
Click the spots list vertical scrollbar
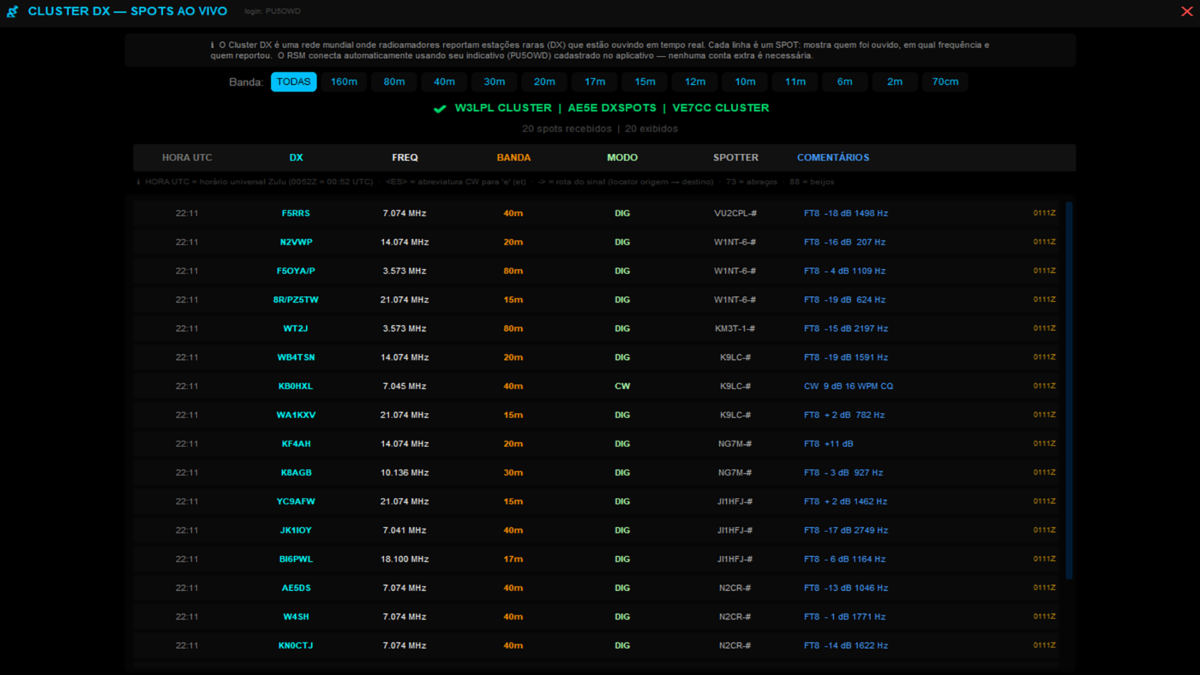pos(1069,390)
